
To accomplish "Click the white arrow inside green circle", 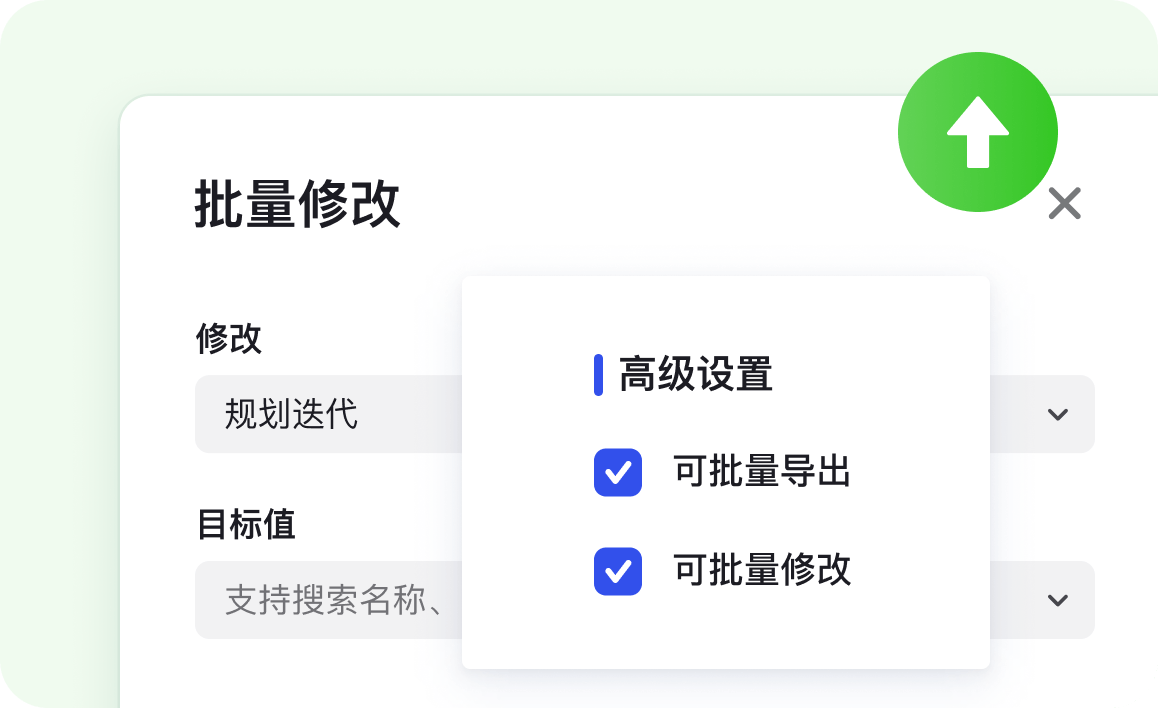I will [x=977, y=134].
